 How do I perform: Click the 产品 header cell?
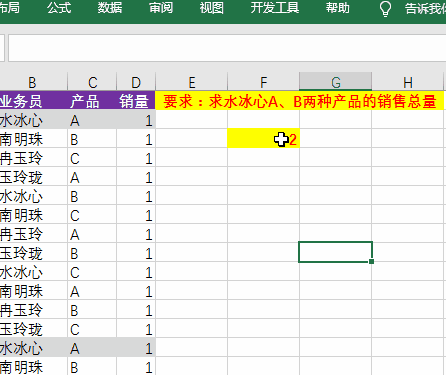point(92,101)
